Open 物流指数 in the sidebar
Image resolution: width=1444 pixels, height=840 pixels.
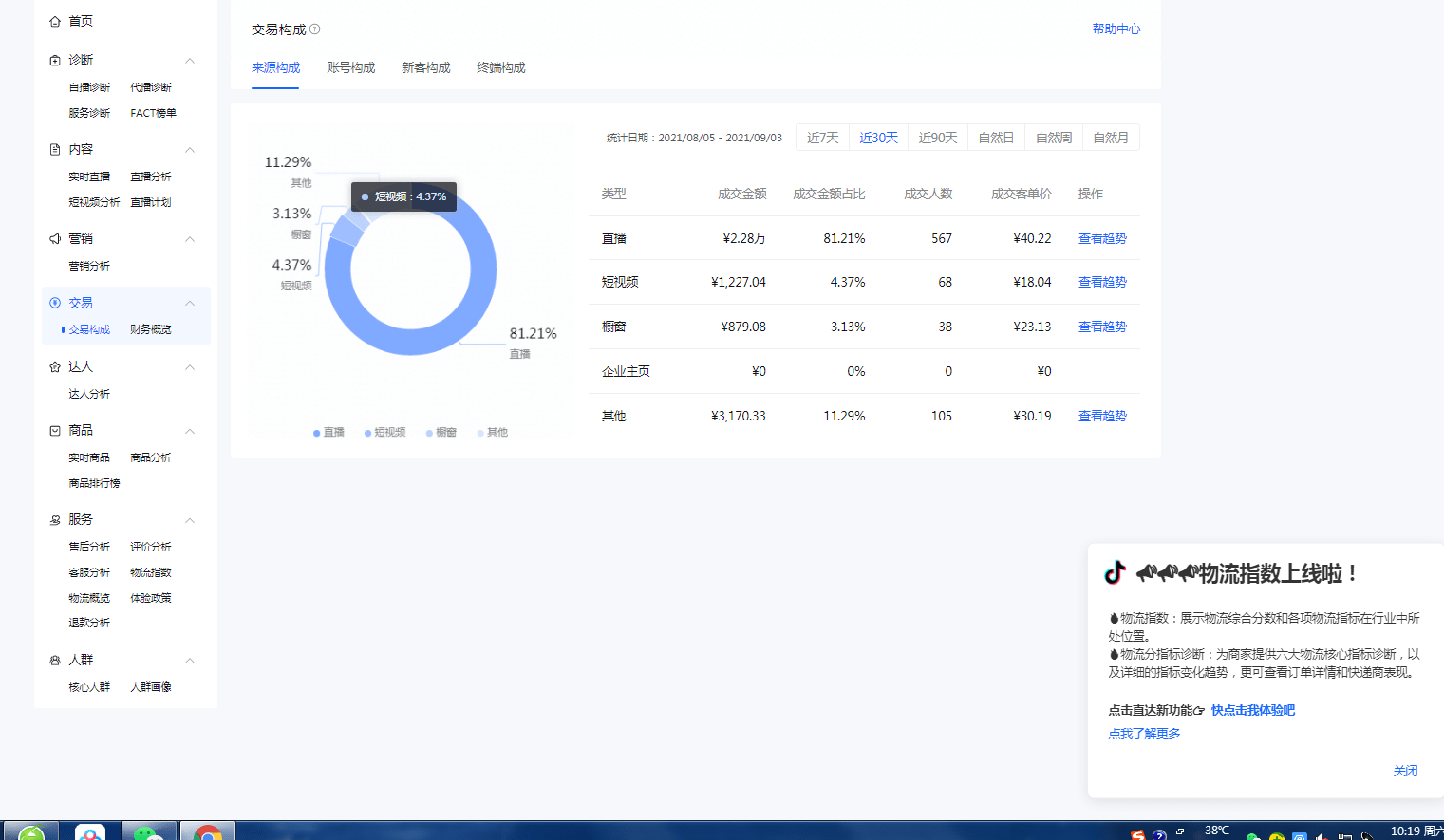(x=151, y=572)
